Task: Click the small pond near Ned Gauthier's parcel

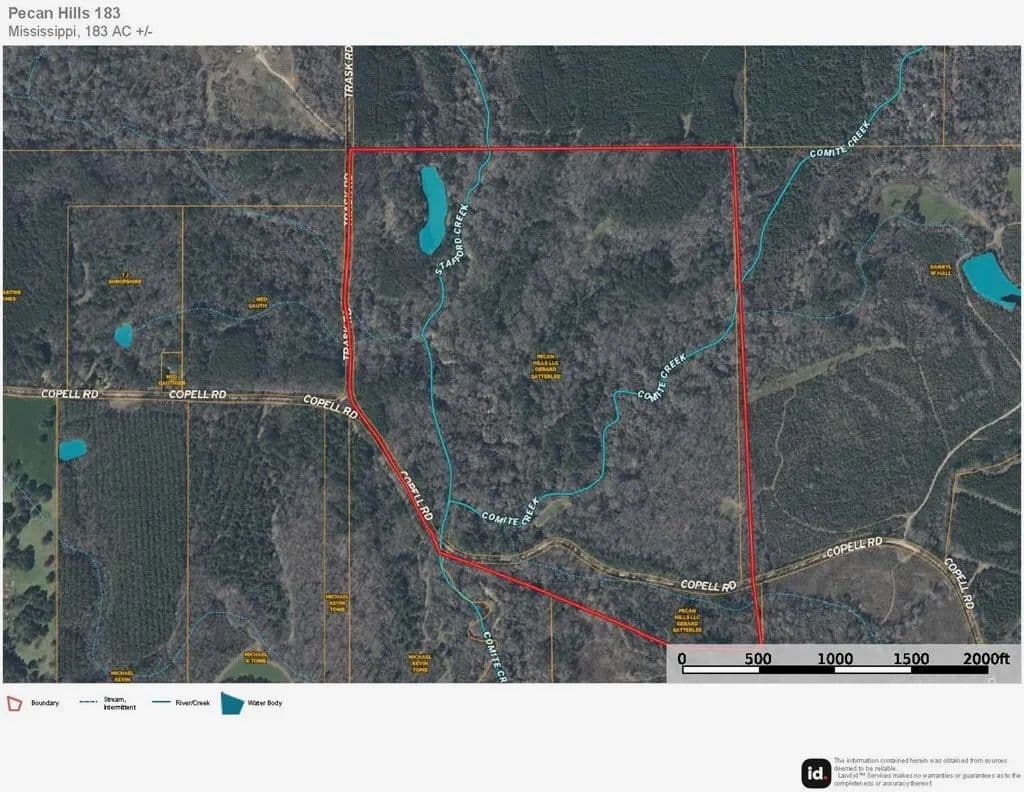Action: pyautogui.click(x=123, y=335)
